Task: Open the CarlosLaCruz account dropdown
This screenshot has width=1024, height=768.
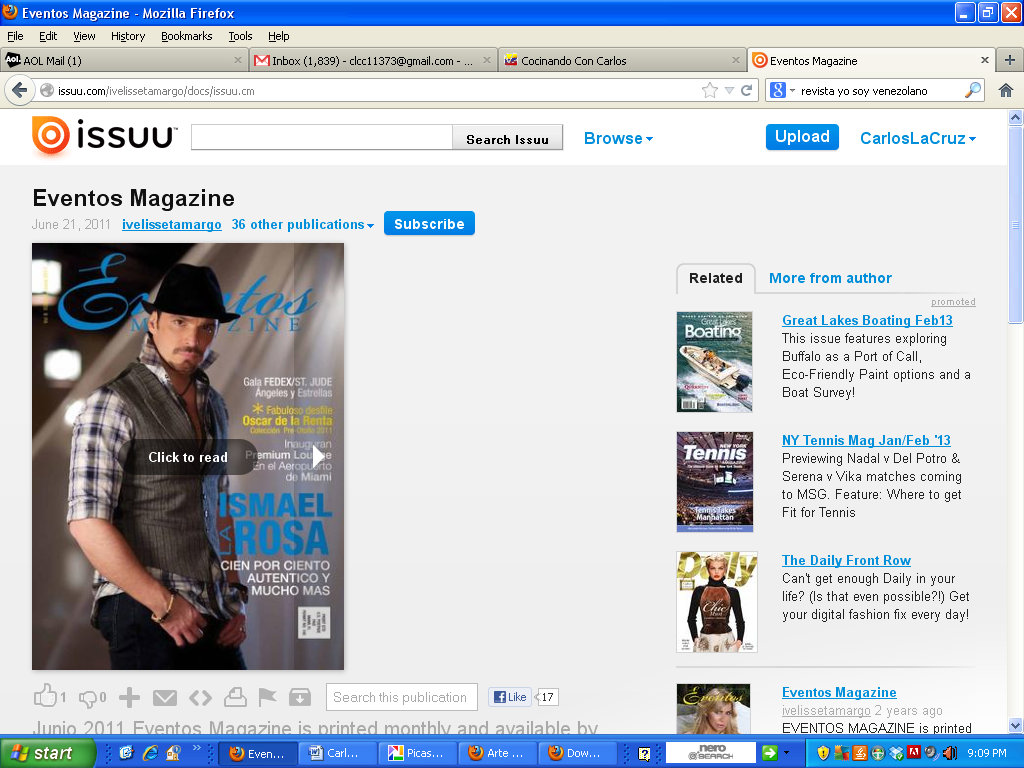Action: [918, 138]
